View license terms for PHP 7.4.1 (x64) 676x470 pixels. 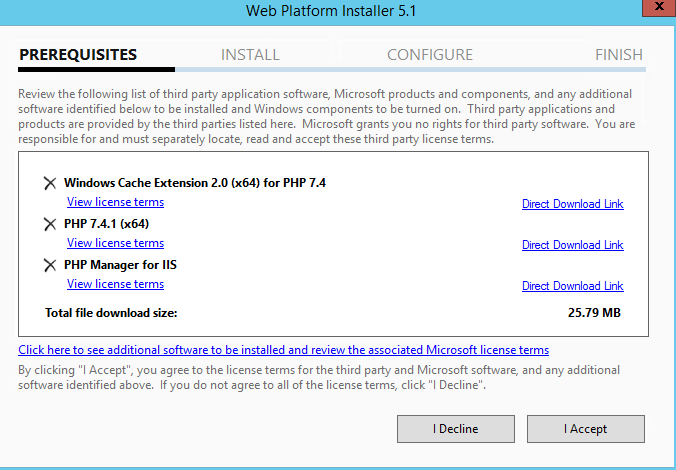[x=116, y=243]
